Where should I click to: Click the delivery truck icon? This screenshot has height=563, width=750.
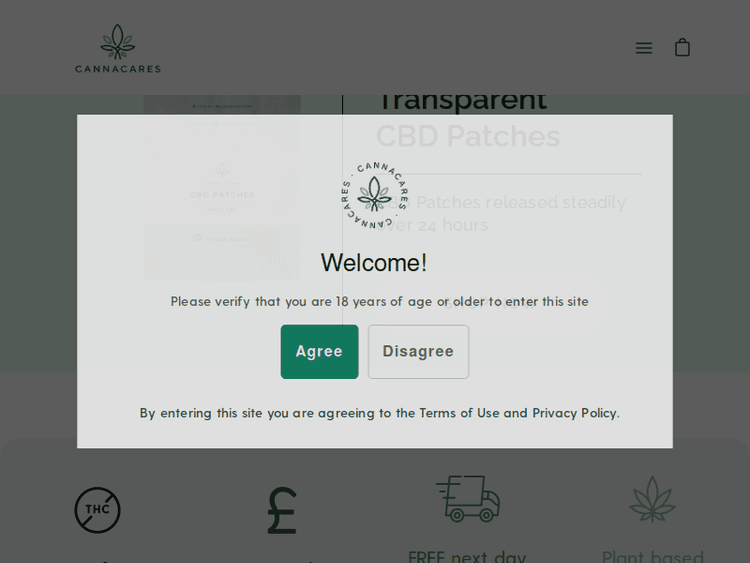tap(468, 498)
